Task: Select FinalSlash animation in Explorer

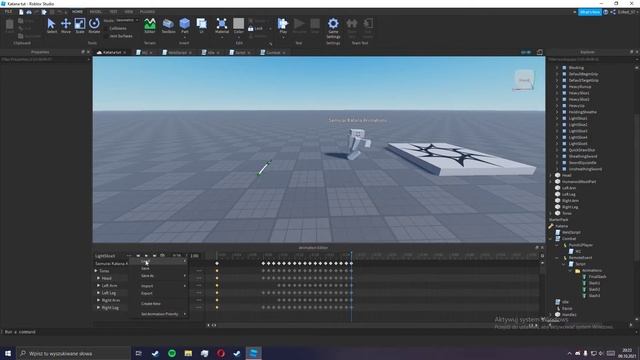Action: 597,277
